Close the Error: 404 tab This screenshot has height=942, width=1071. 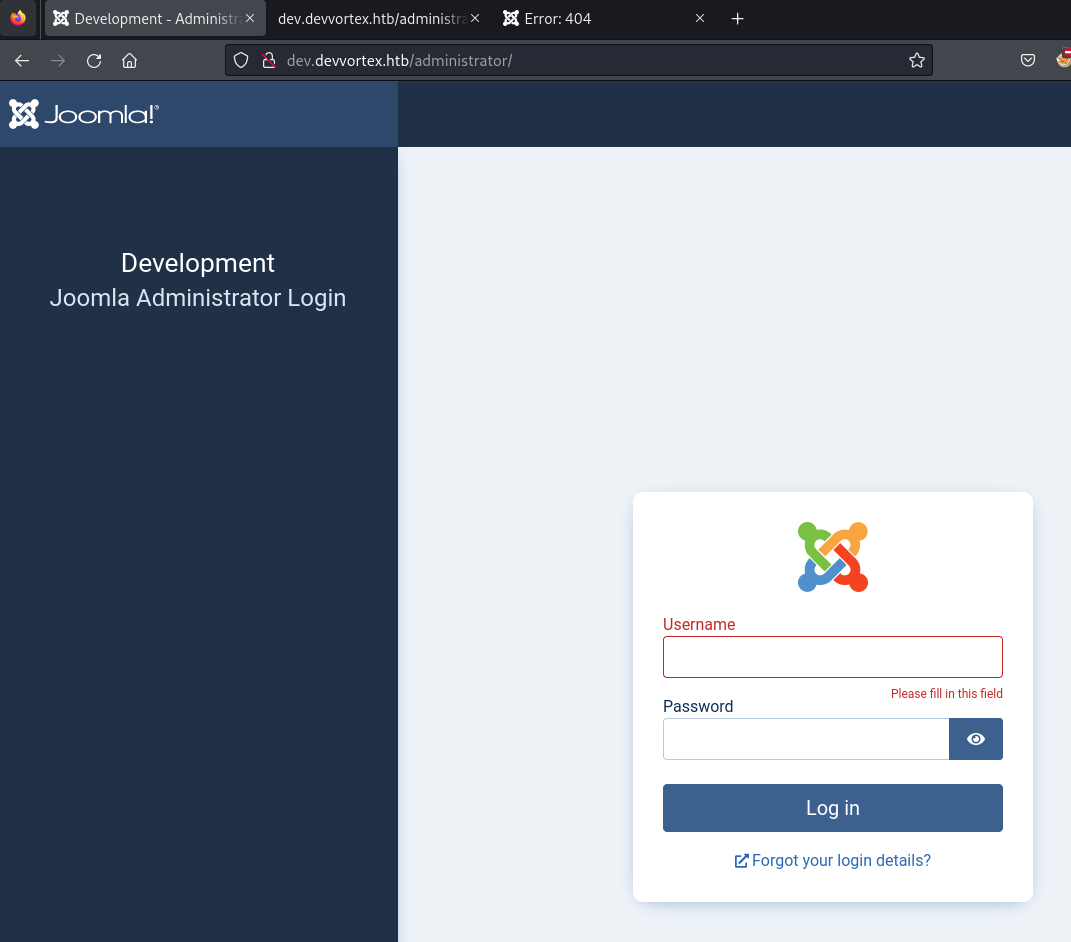coord(699,18)
